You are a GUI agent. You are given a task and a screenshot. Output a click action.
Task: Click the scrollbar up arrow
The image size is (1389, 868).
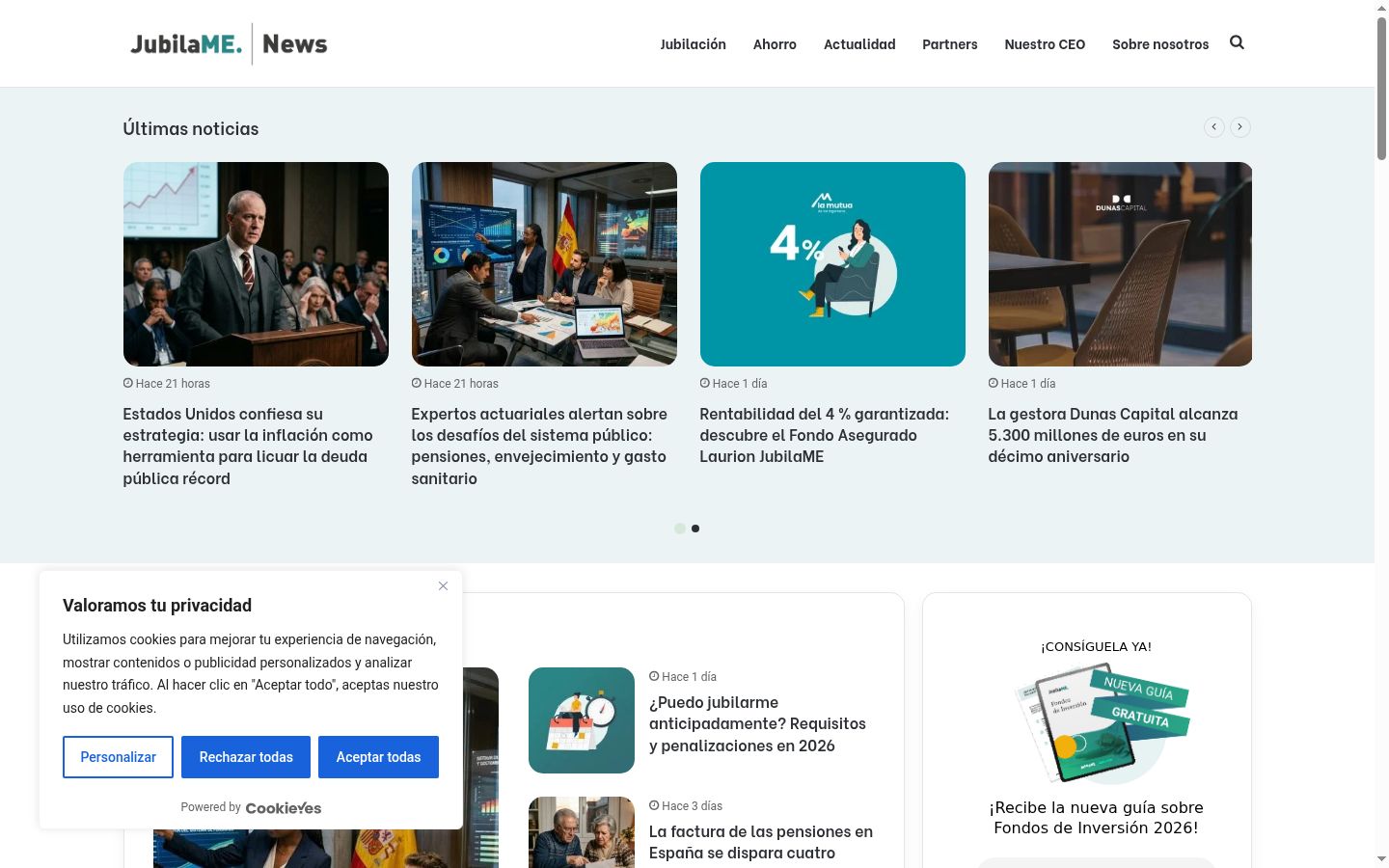tap(1381, 8)
